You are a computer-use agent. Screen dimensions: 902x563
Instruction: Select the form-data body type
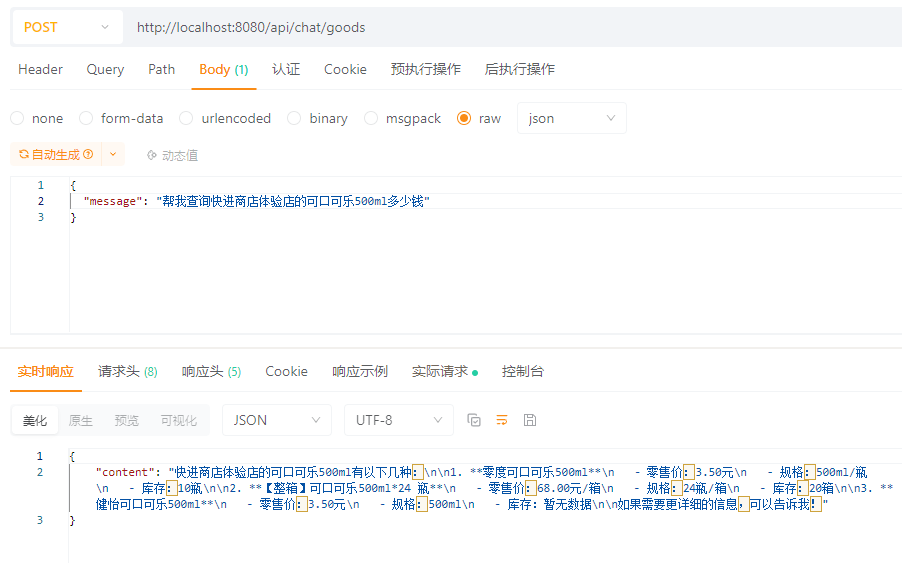[87, 118]
